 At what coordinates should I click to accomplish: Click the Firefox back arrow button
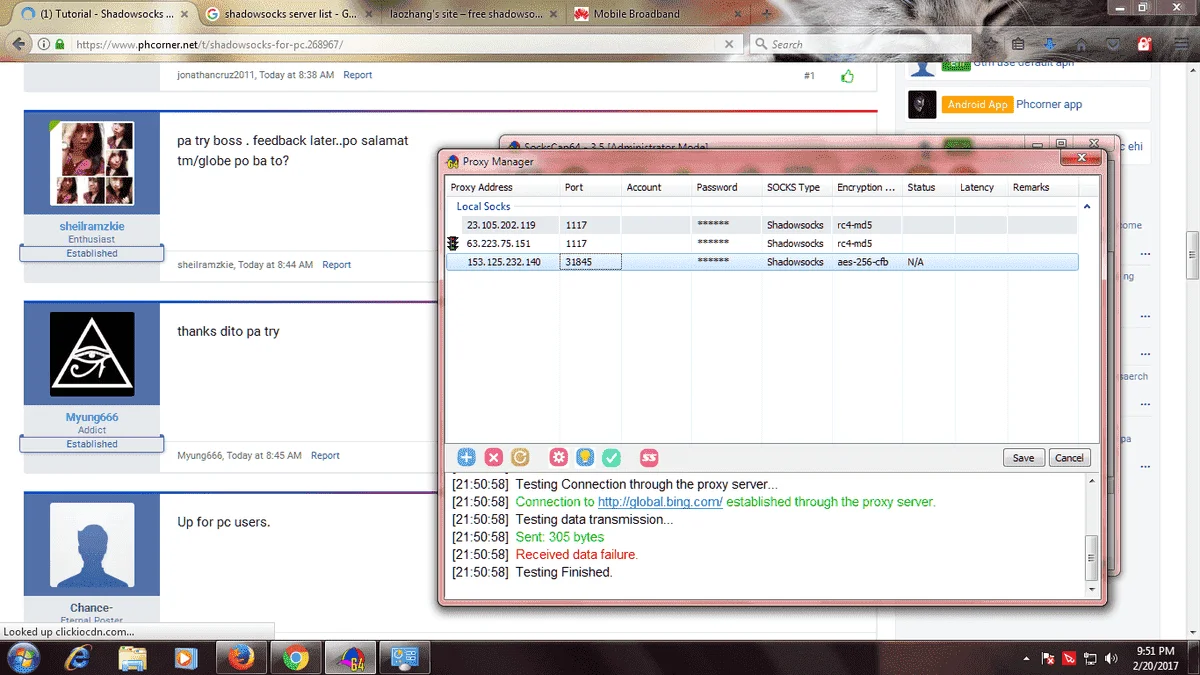point(18,44)
